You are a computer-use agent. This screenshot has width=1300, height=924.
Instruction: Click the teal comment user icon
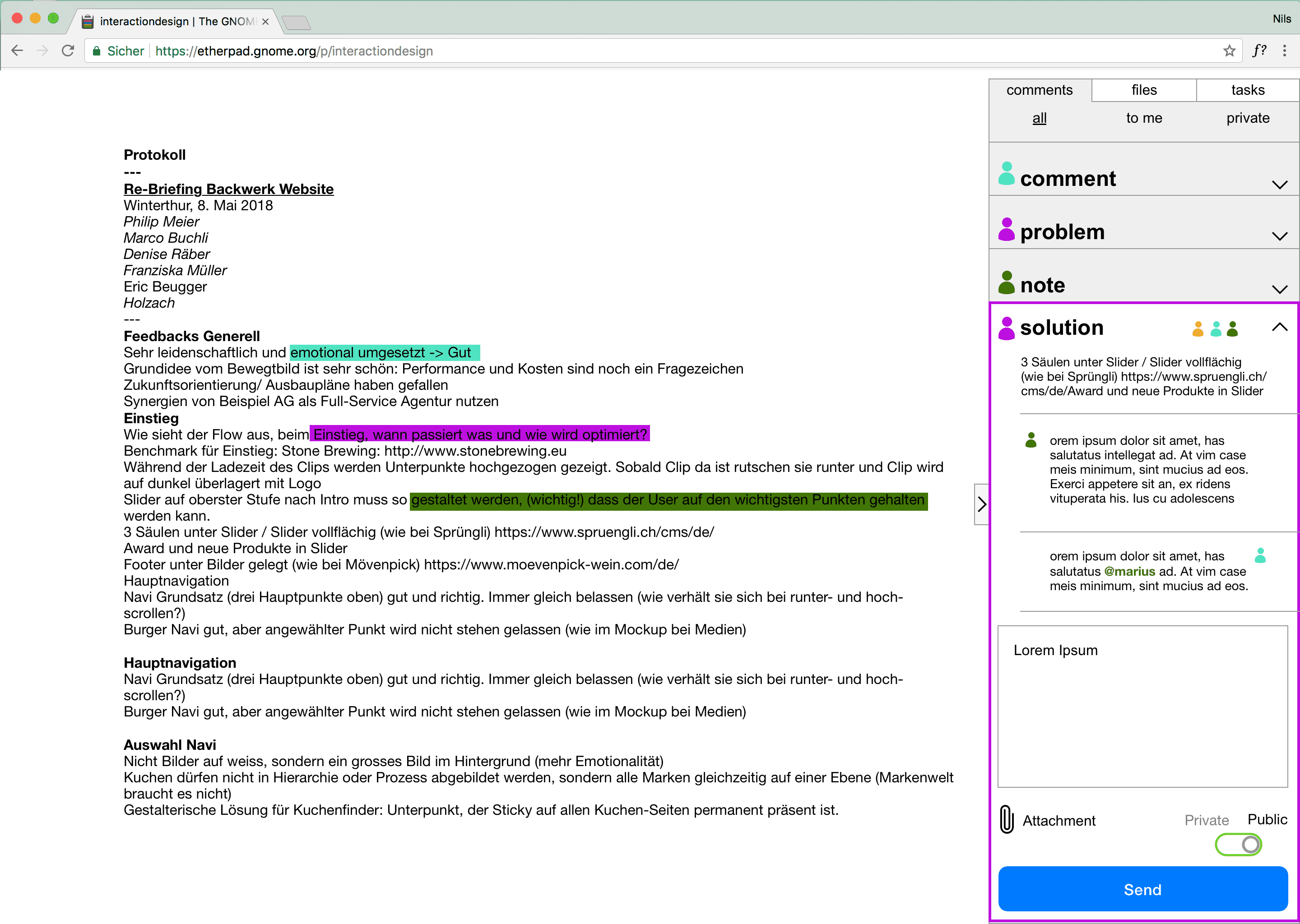click(x=1006, y=174)
